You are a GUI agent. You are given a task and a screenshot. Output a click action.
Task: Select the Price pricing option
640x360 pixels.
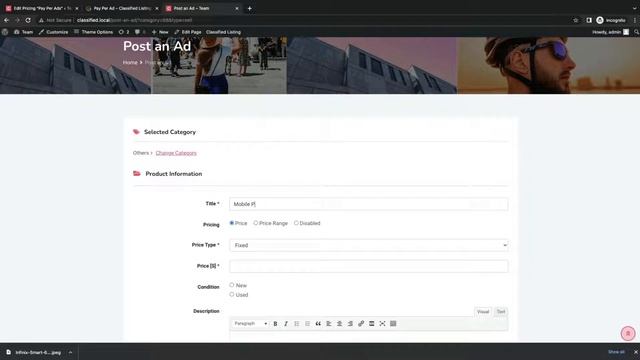[x=231, y=223]
